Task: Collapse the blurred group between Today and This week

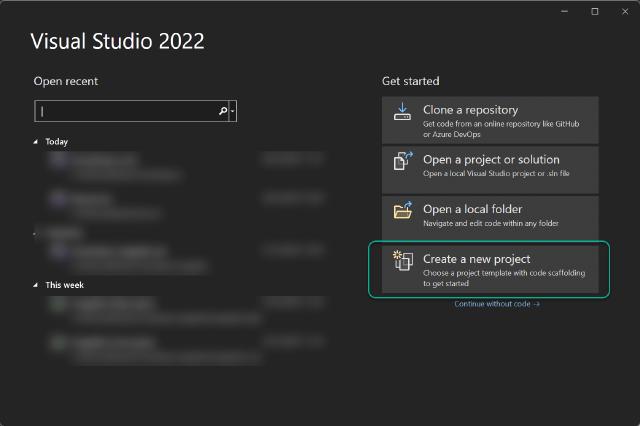Action: (x=37, y=234)
